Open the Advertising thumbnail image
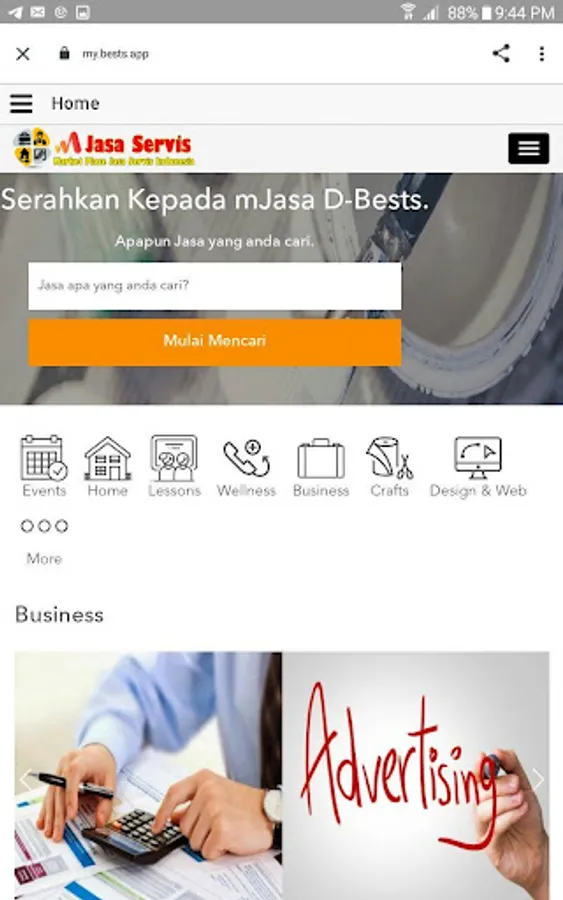This screenshot has width=563, height=900. click(x=416, y=775)
